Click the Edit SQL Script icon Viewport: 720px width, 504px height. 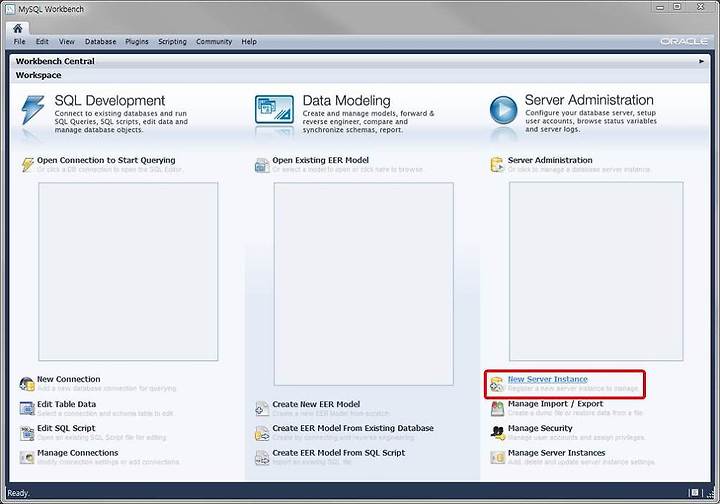point(27,432)
